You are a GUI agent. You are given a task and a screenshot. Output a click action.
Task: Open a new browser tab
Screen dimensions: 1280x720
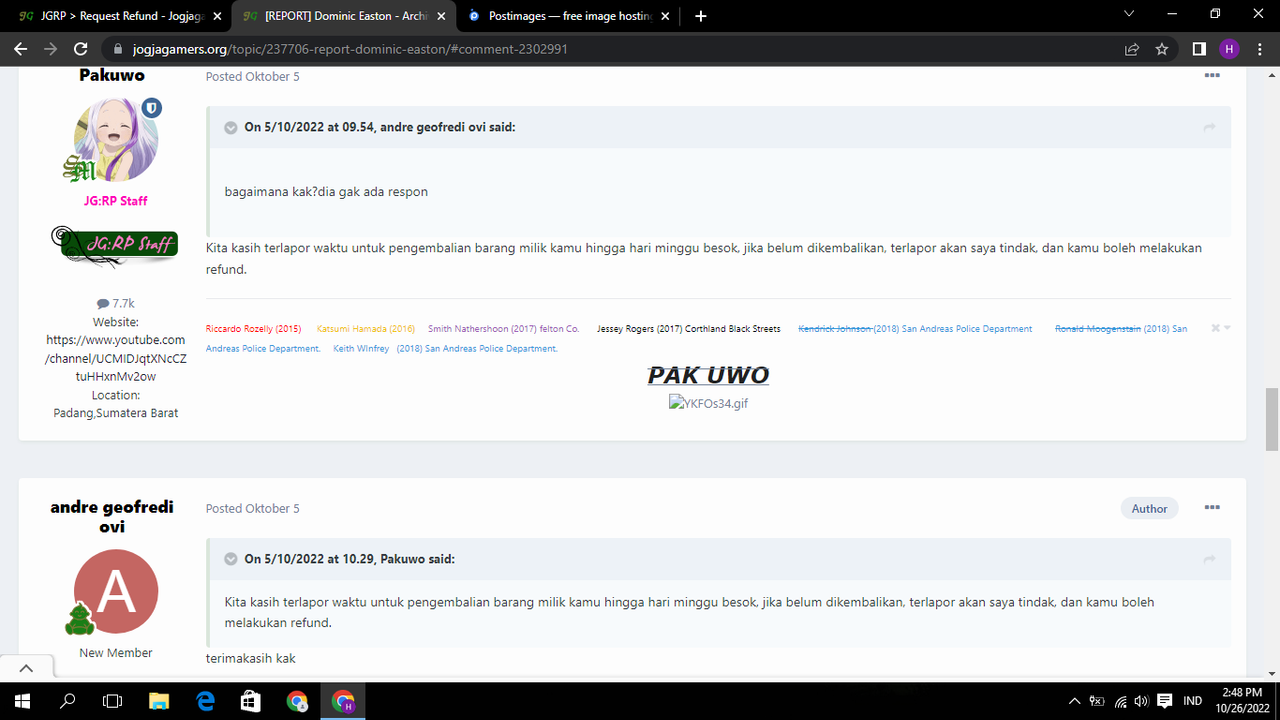point(701,16)
